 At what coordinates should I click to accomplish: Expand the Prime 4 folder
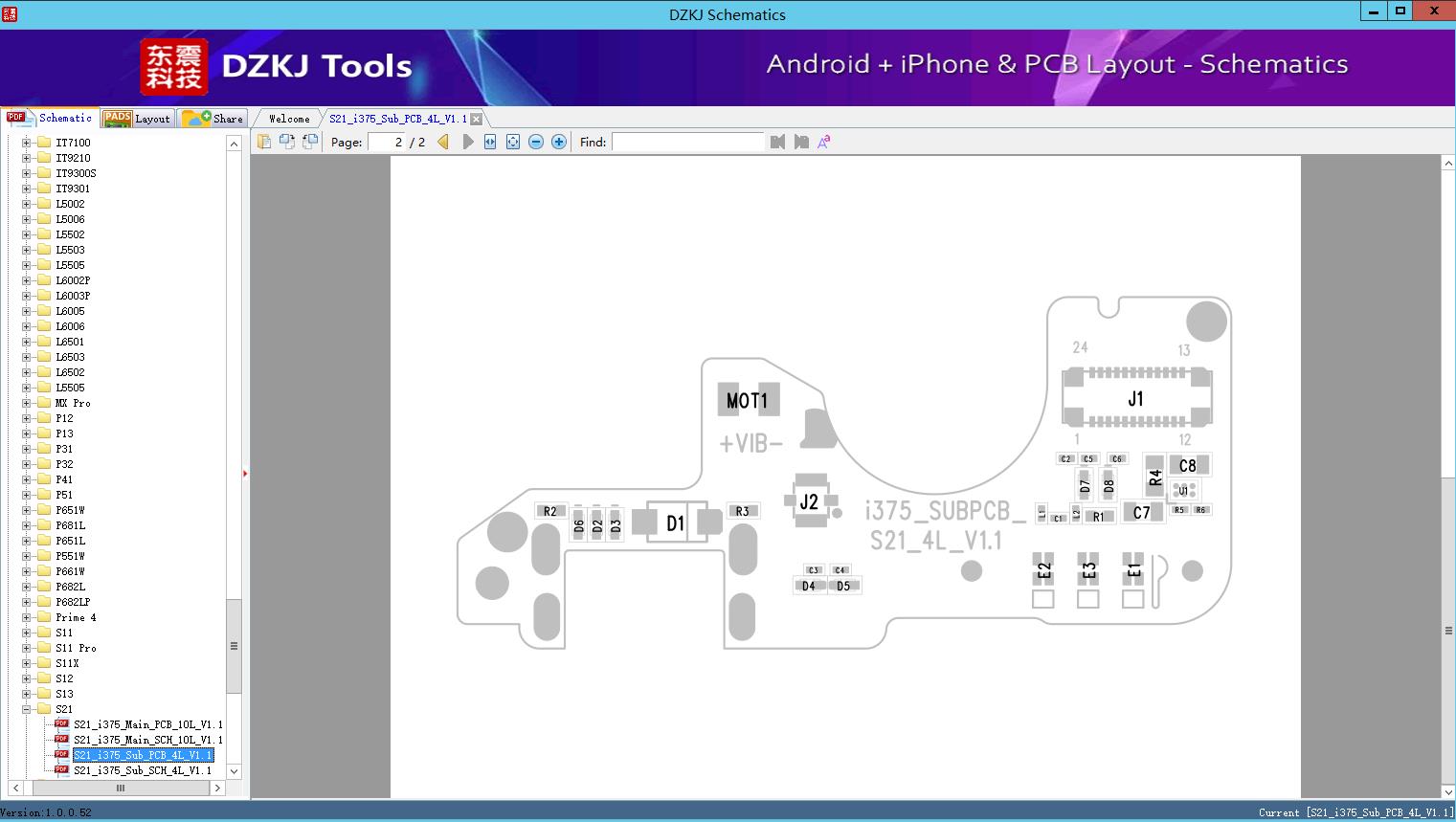coord(27,617)
